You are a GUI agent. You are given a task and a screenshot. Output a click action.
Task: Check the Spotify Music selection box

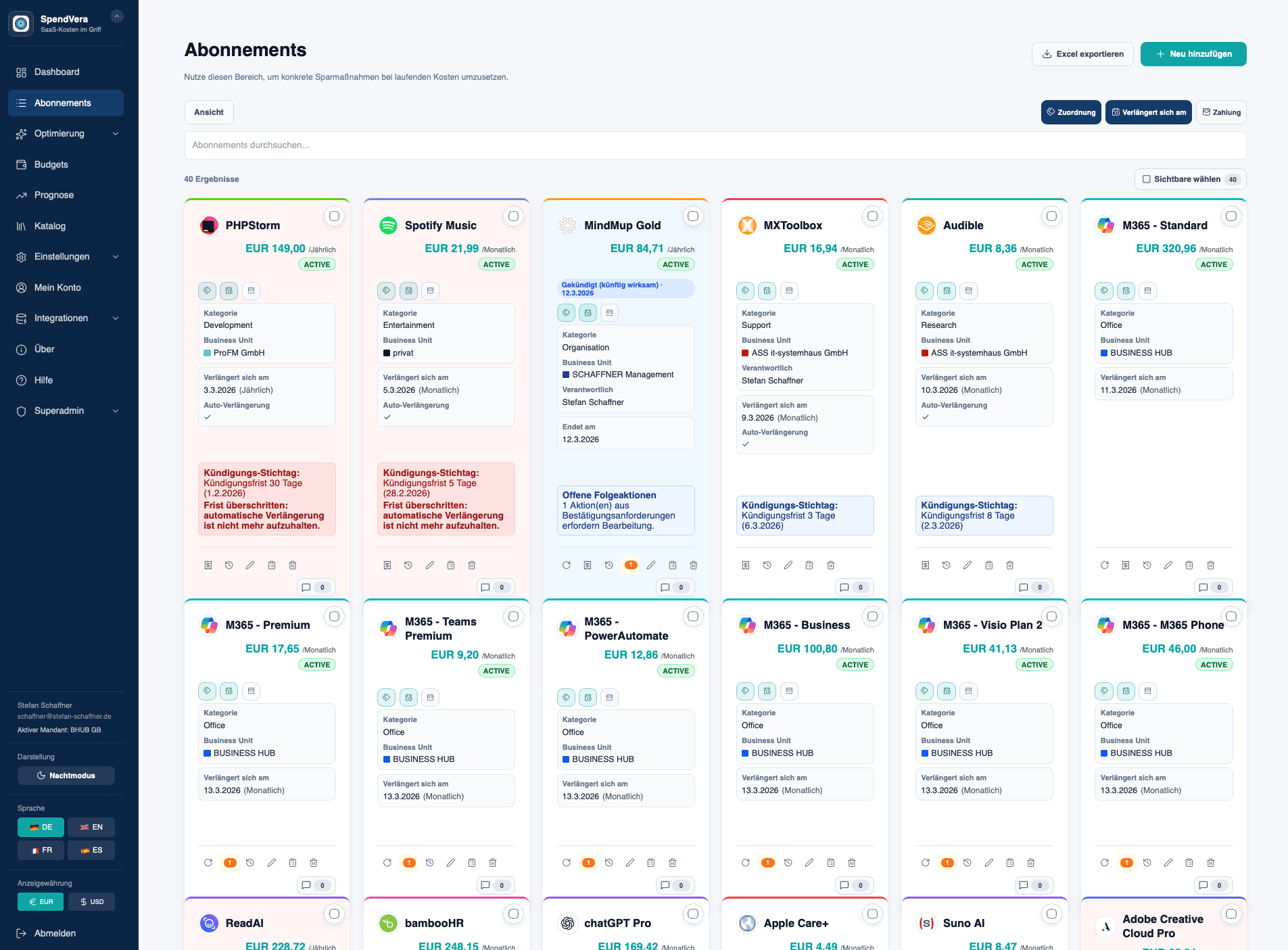[x=513, y=216]
